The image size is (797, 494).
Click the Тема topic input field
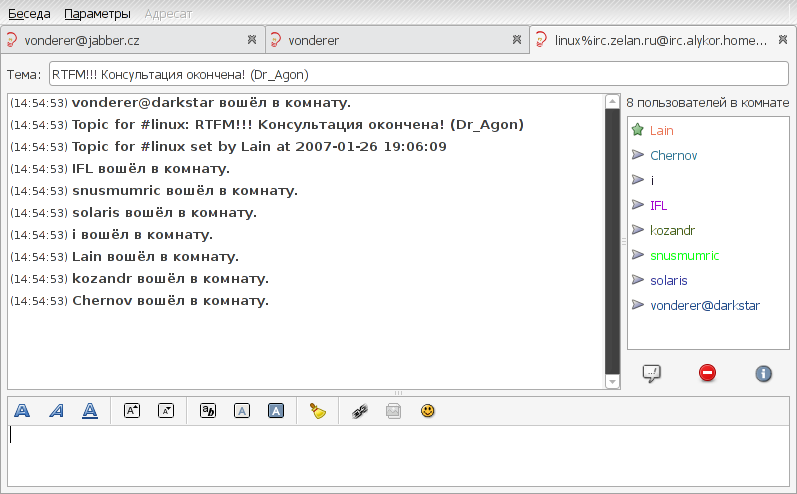tap(418, 75)
